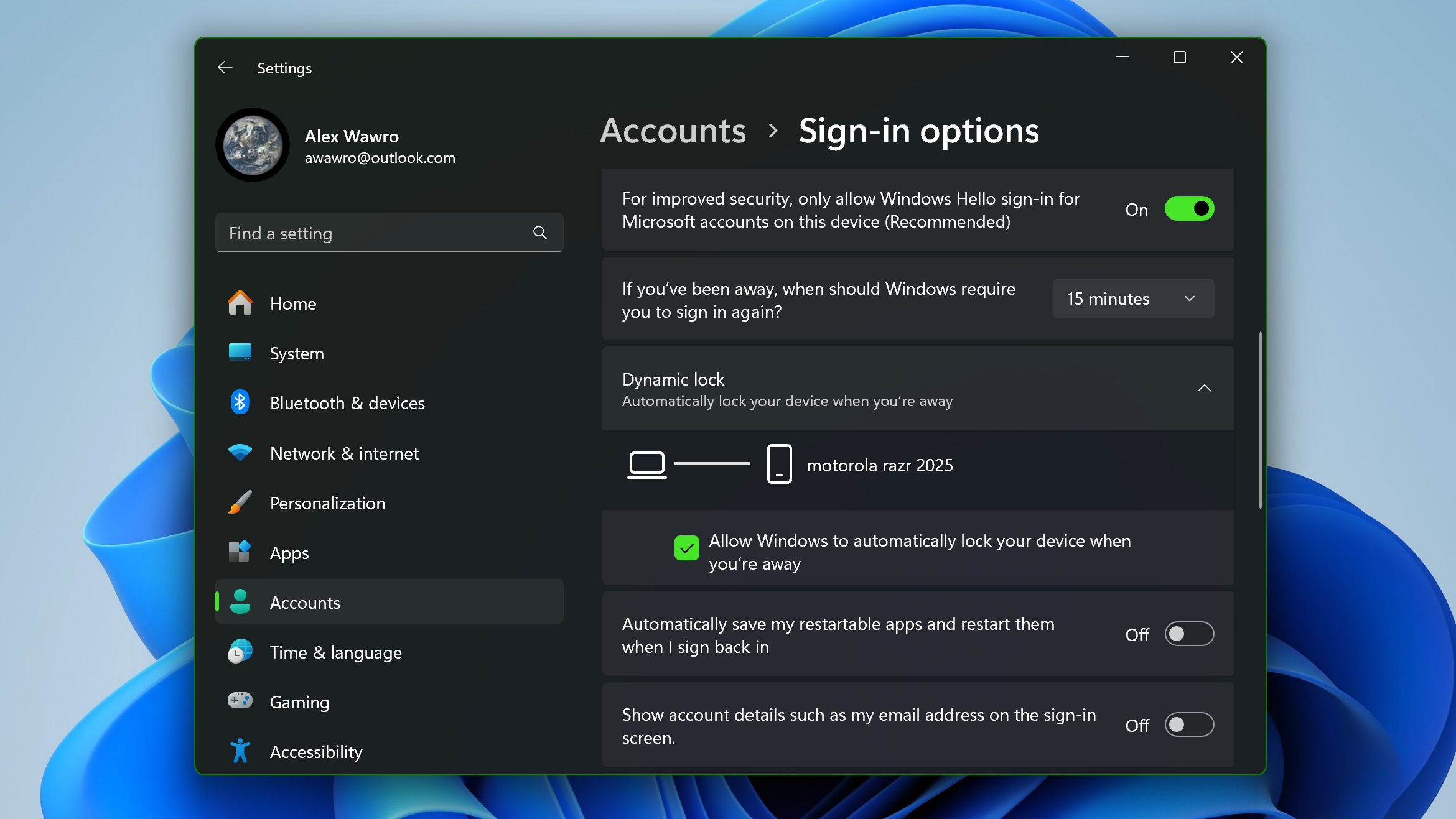Screen dimensions: 1456x819
Task: Navigate back to Accounts page
Action: (672, 131)
